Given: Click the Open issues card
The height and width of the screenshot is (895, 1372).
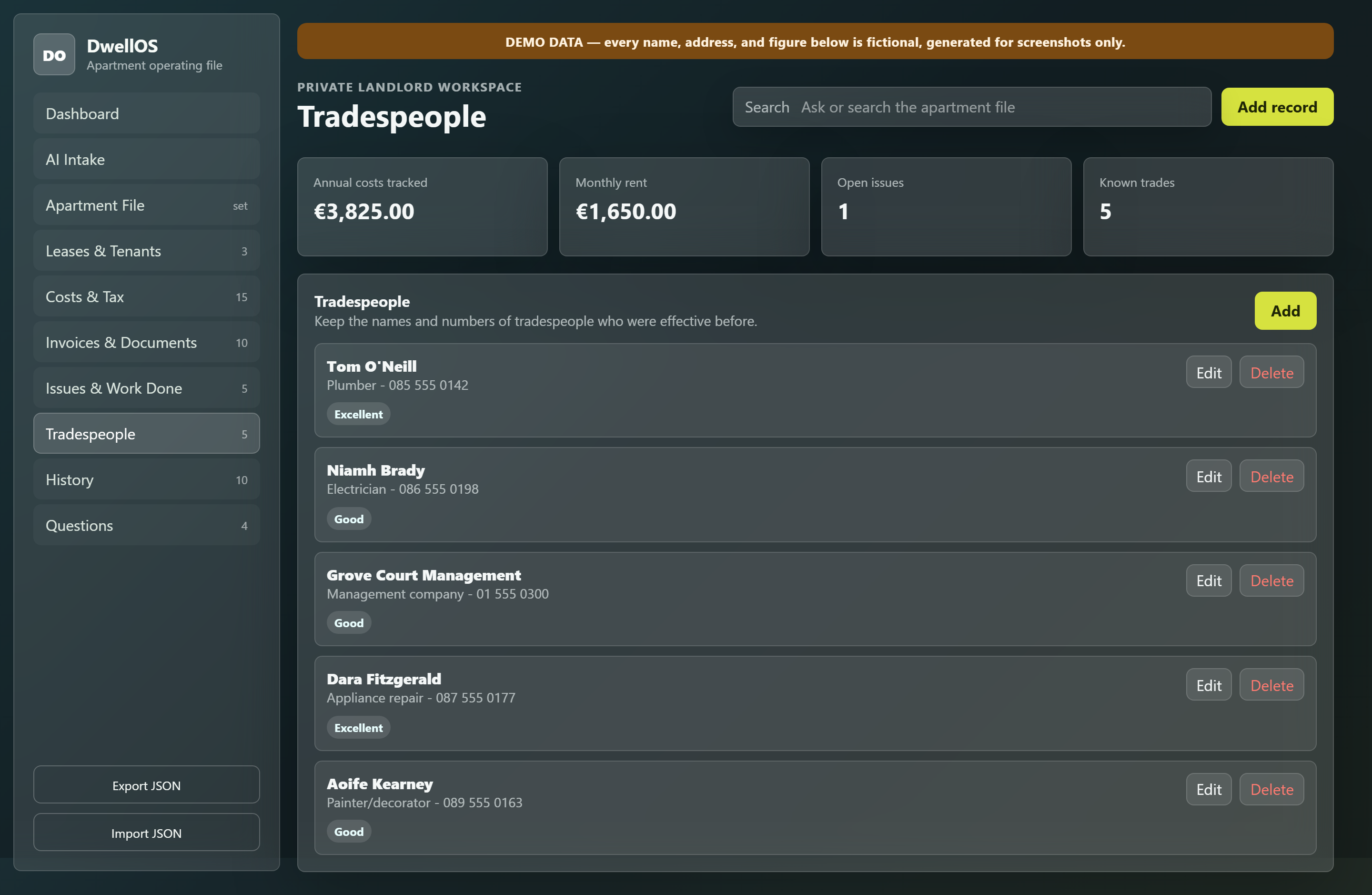Looking at the screenshot, I should pyautogui.click(x=946, y=207).
